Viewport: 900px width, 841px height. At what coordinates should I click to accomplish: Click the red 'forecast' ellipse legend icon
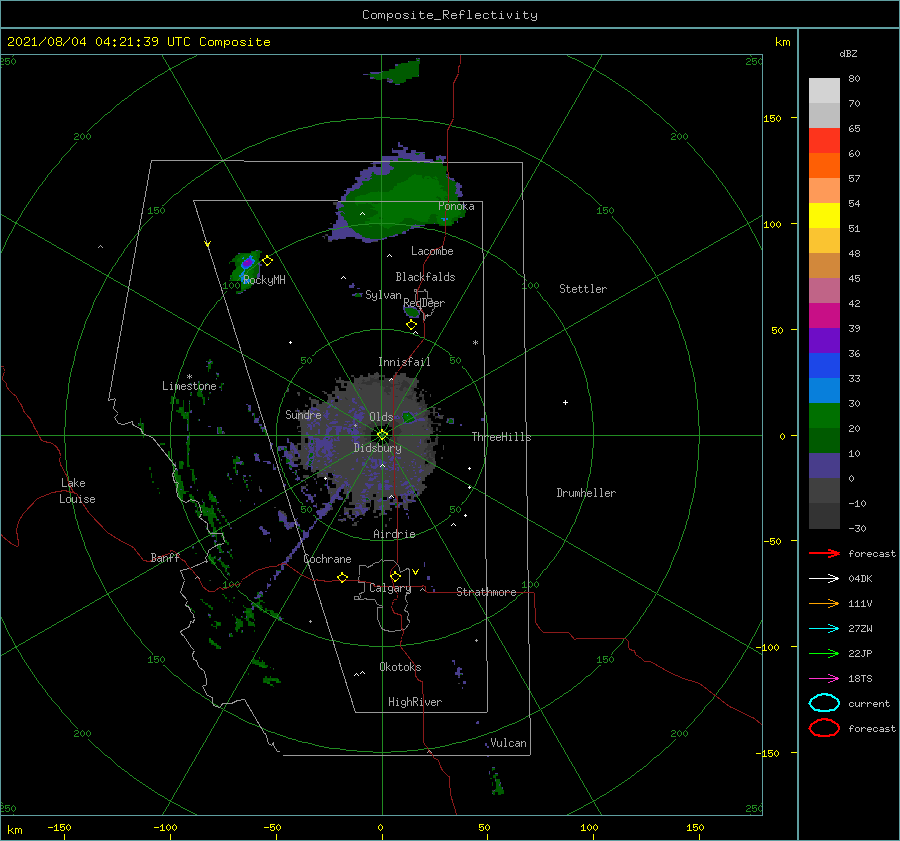(x=824, y=728)
